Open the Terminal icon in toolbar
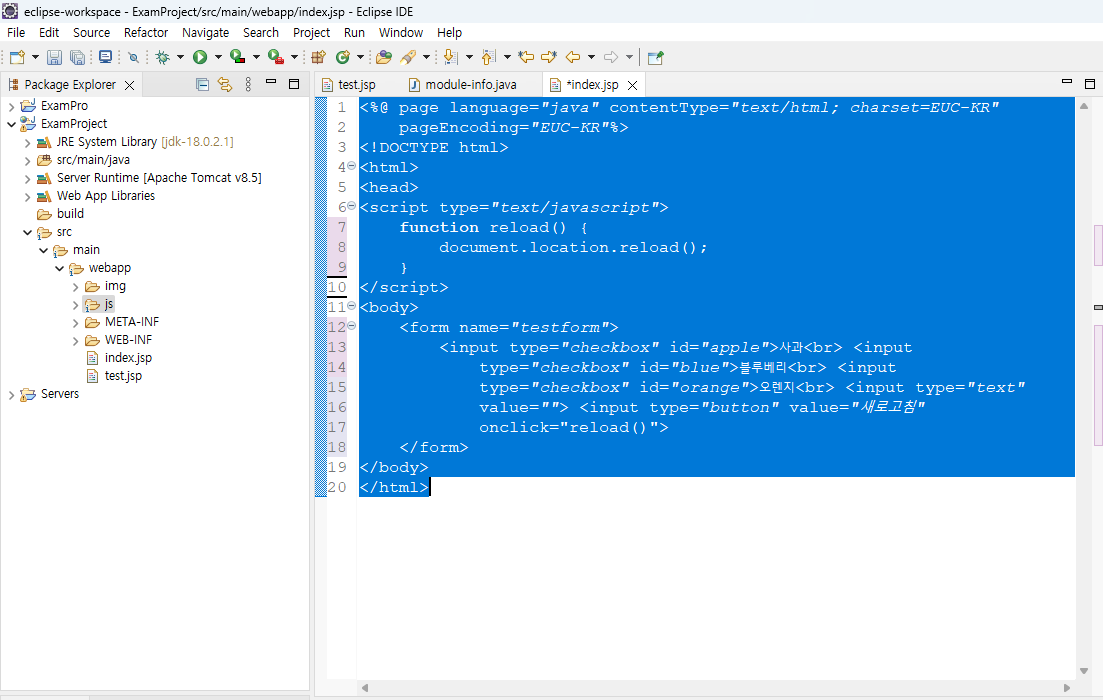The image size is (1103, 700). (106, 57)
